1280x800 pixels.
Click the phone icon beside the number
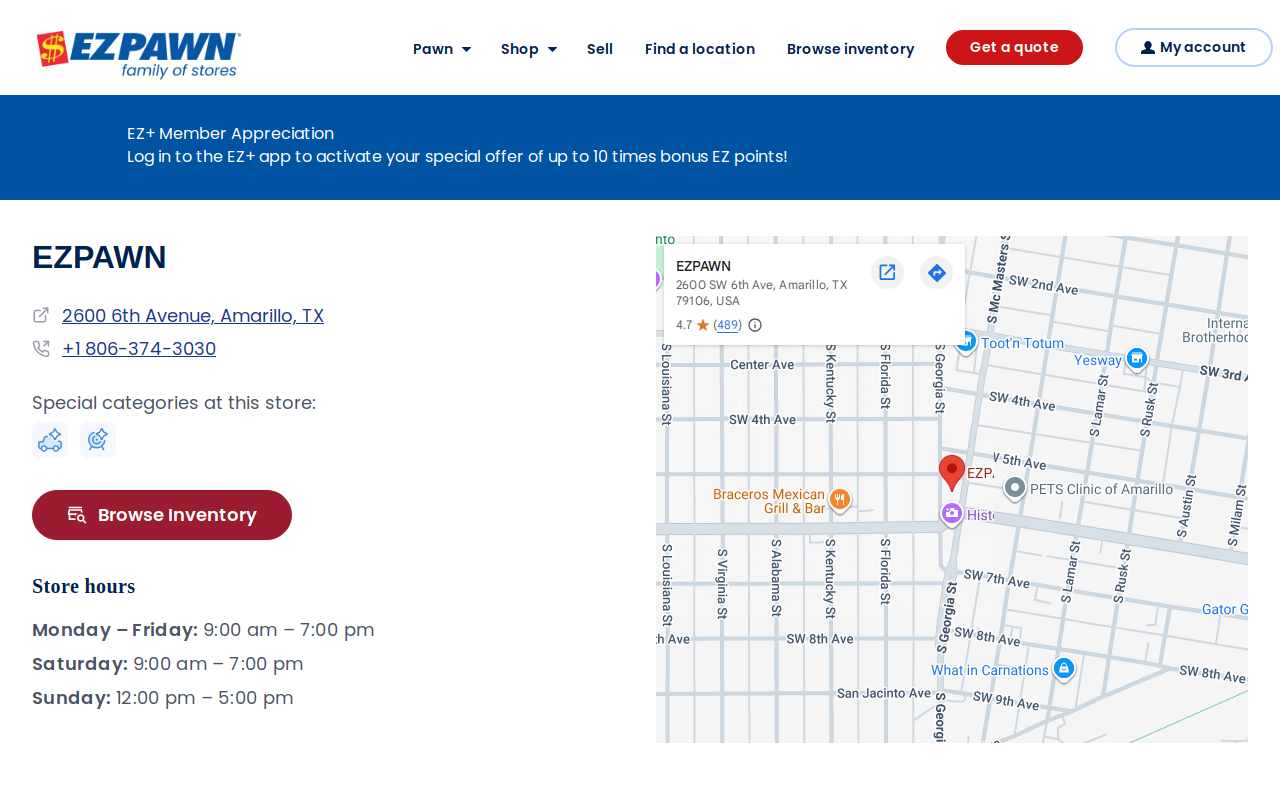pyautogui.click(x=41, y=348)
